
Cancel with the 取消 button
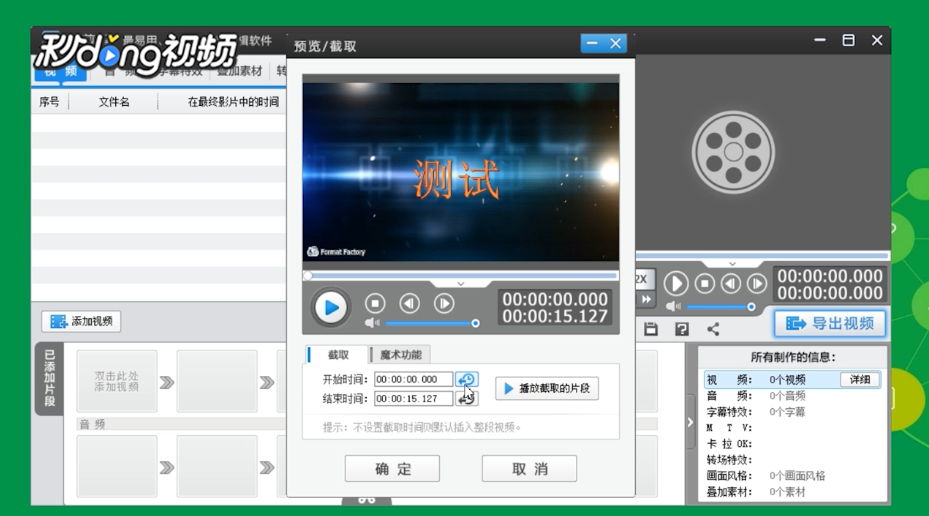click(529, 469)
